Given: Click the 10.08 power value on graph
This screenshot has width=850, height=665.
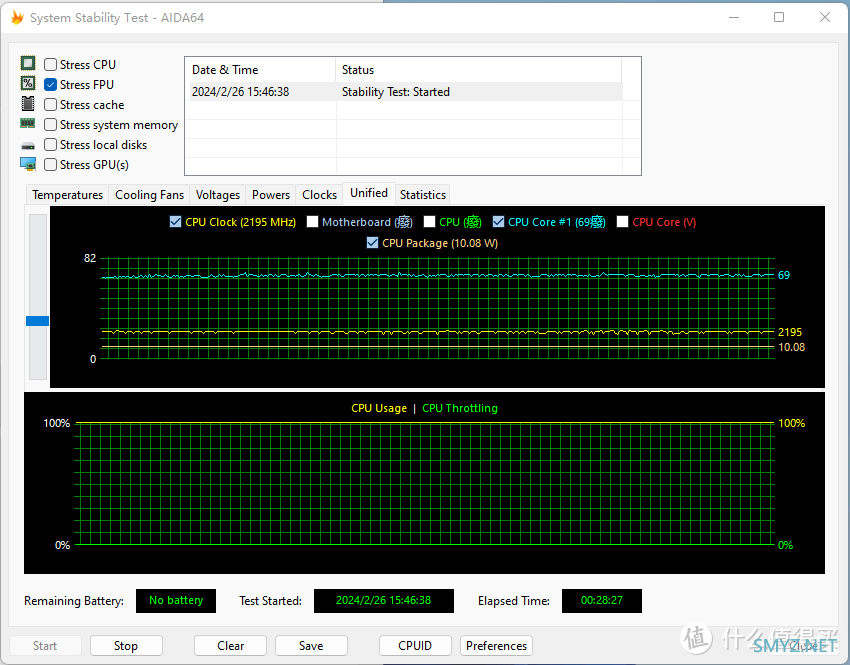Looking at the screenshot, I should [x=791, y=347].
